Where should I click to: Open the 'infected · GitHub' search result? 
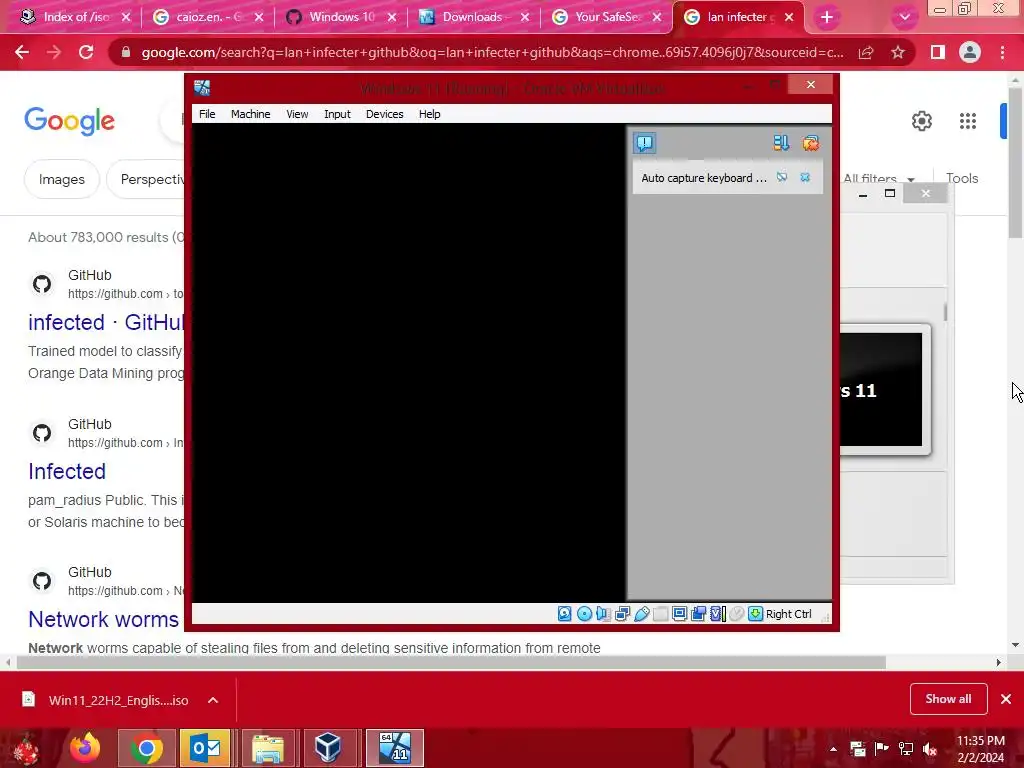tap(106, 322)
